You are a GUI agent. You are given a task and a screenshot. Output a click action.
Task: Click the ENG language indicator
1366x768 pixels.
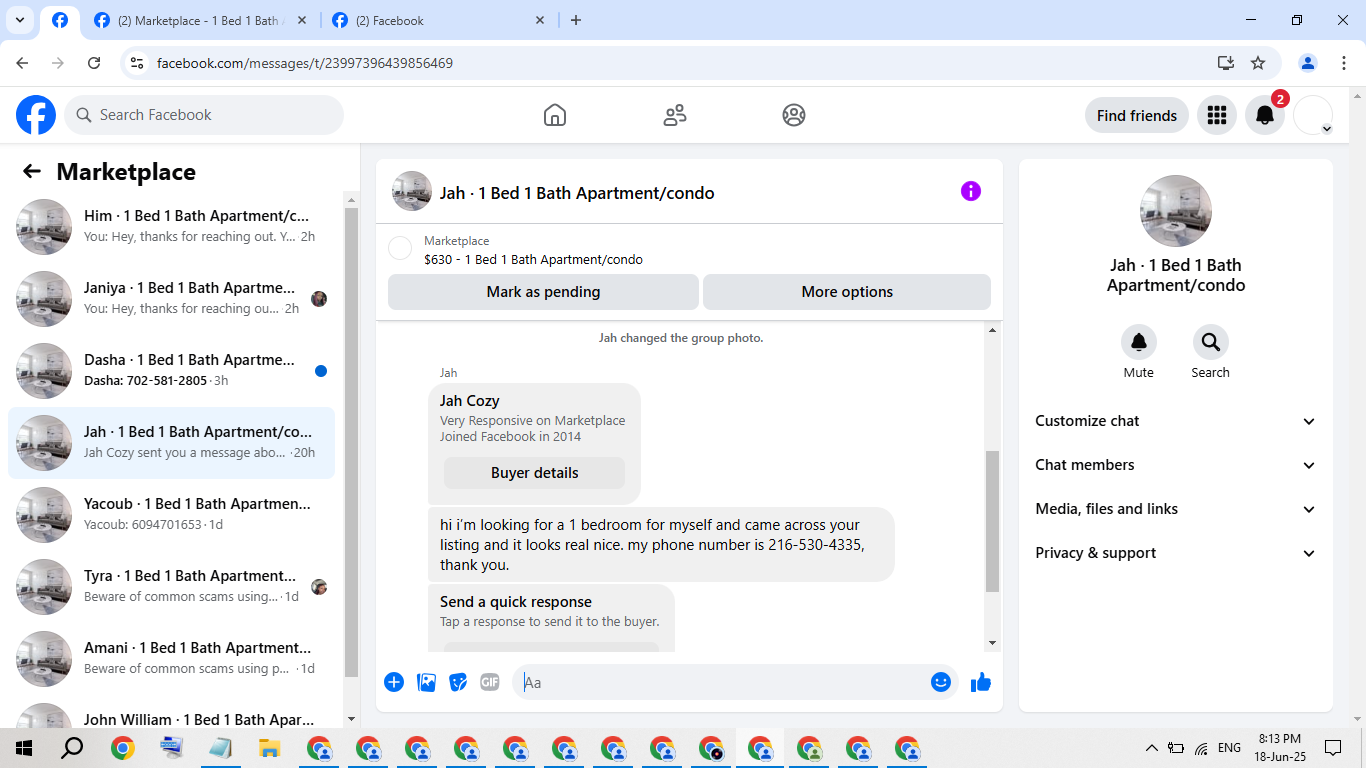pyautogui.click(x=1229, y=747)
